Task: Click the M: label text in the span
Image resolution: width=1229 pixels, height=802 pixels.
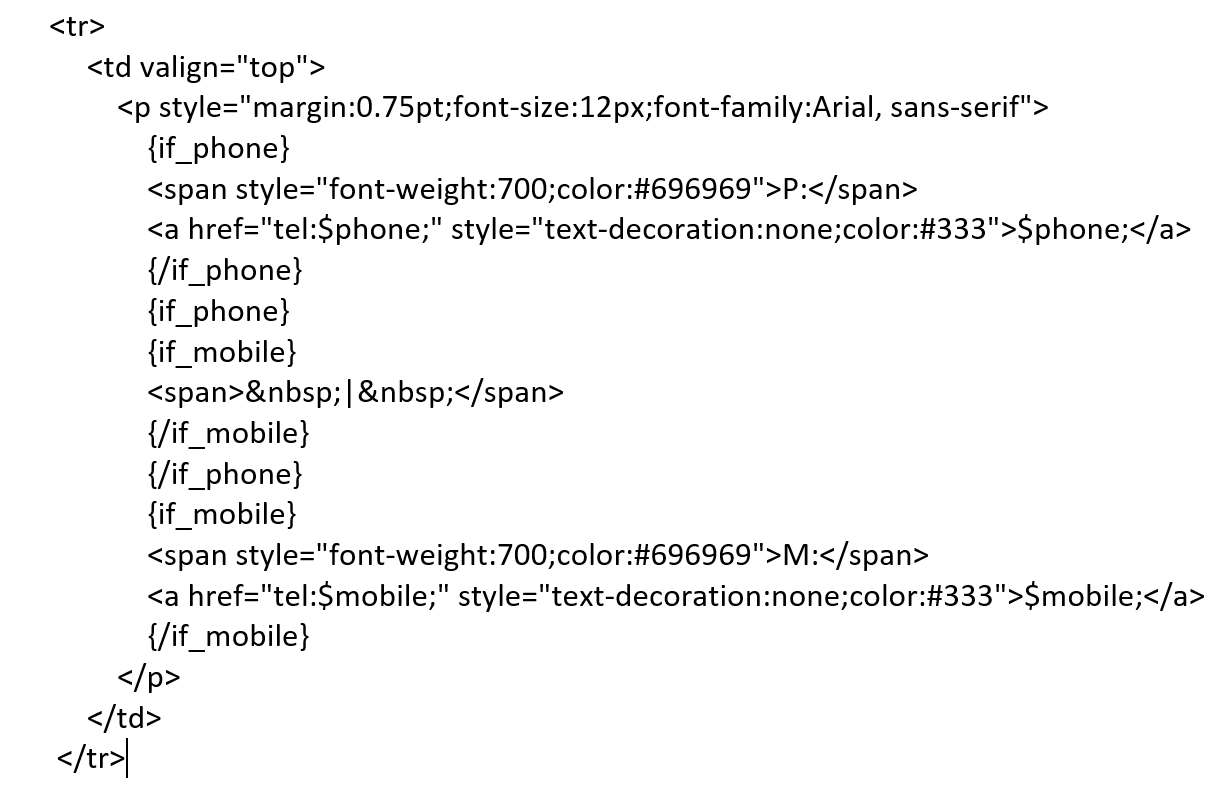Action: point(799,555)
